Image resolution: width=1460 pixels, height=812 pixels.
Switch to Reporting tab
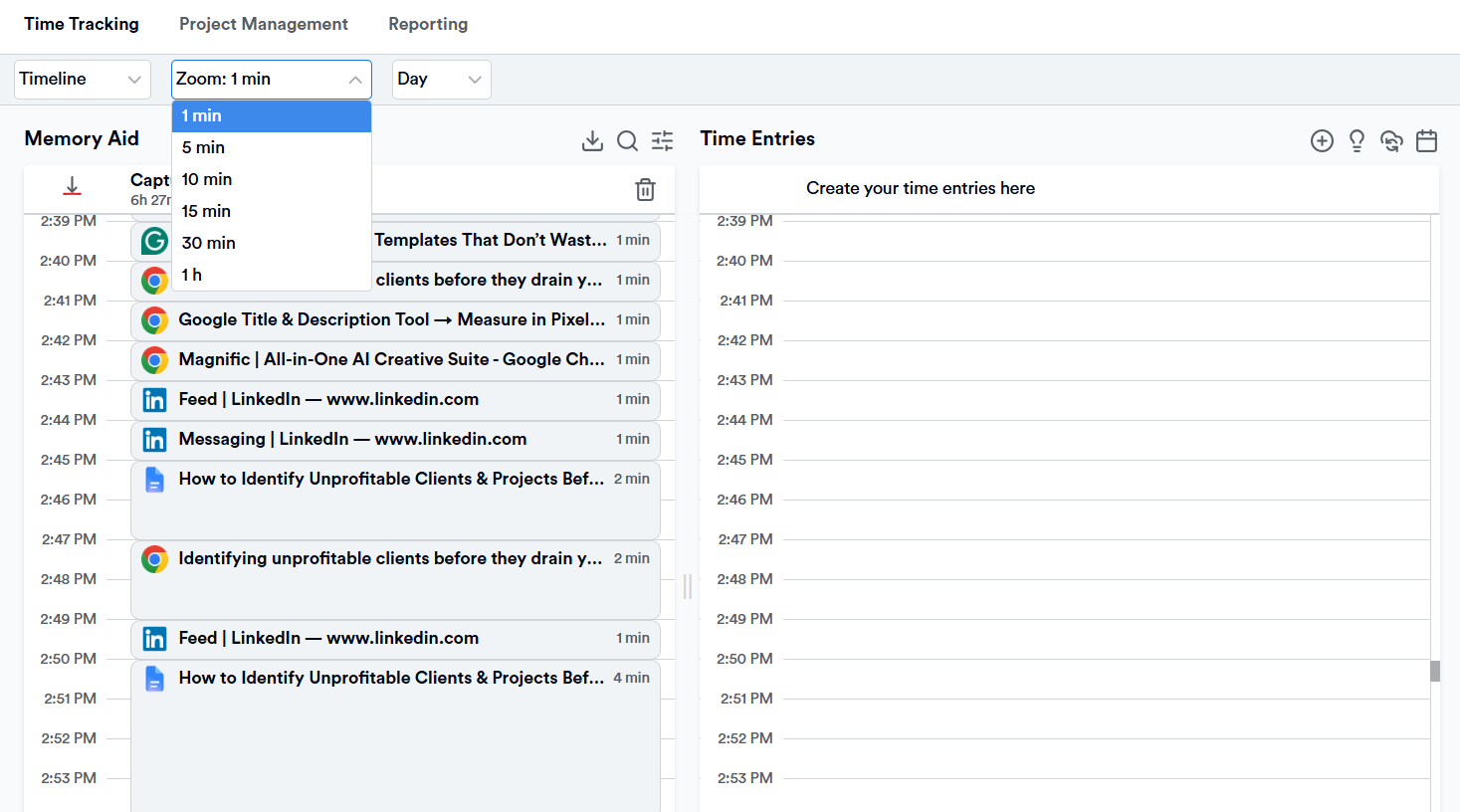(x=428, y=24)
